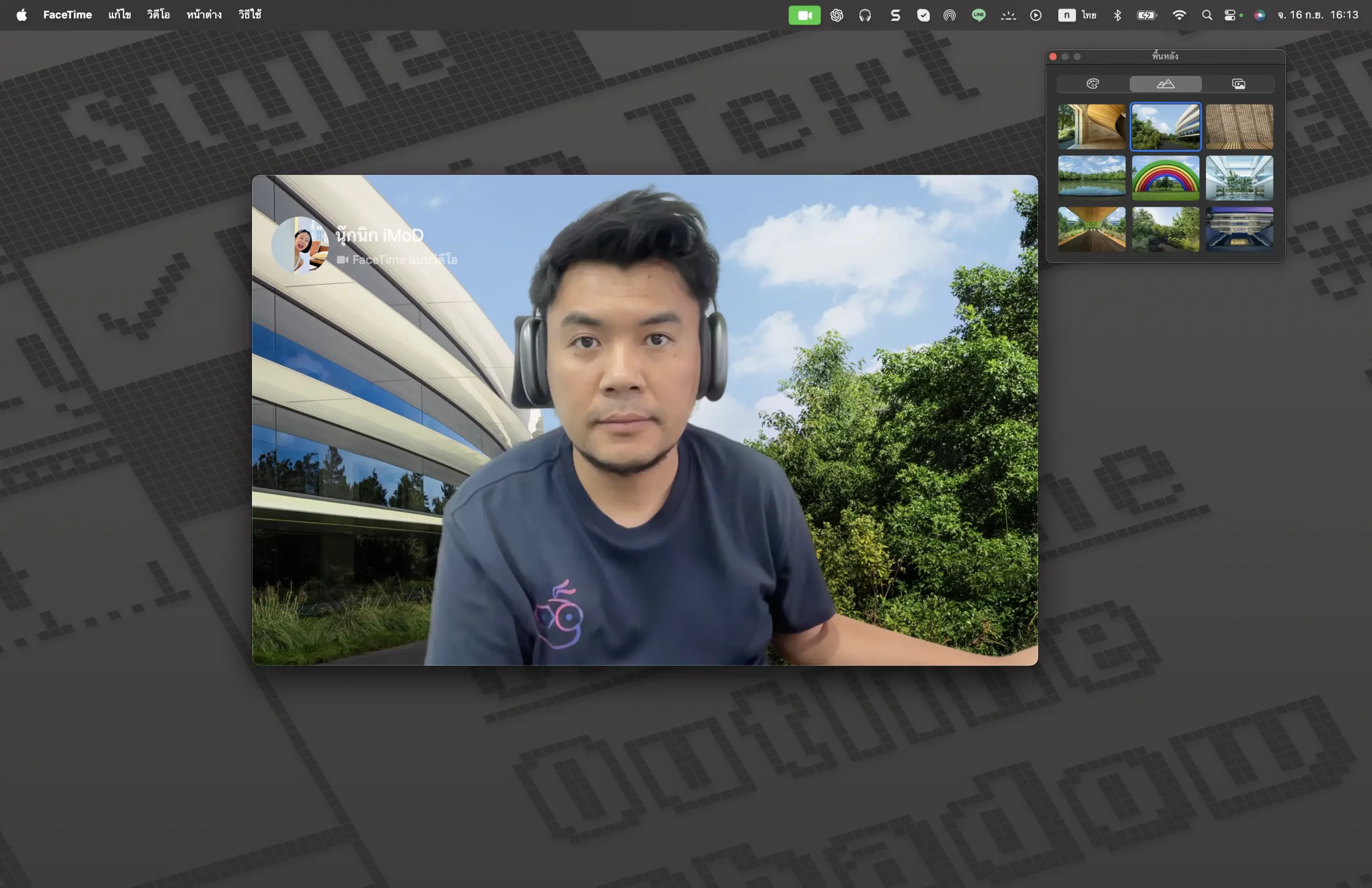The height and width of the screenshot is (888, 1372).
Task: Click the Bluetooth status icon
Action: tap(1117, 15)
